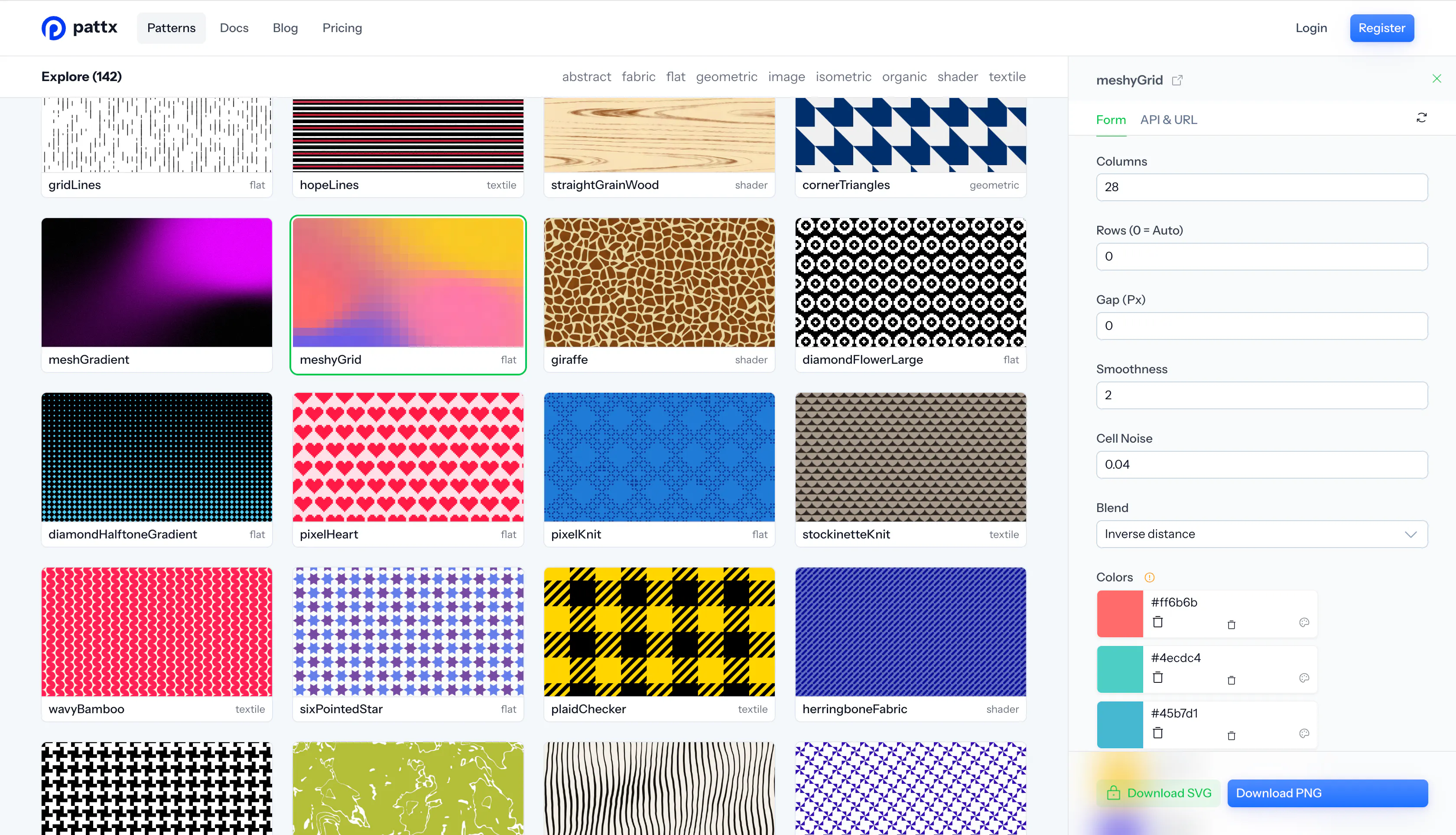
Task: Click the smaller center trash icon in the #4ecdc4 row
Action: point(1231,680)
